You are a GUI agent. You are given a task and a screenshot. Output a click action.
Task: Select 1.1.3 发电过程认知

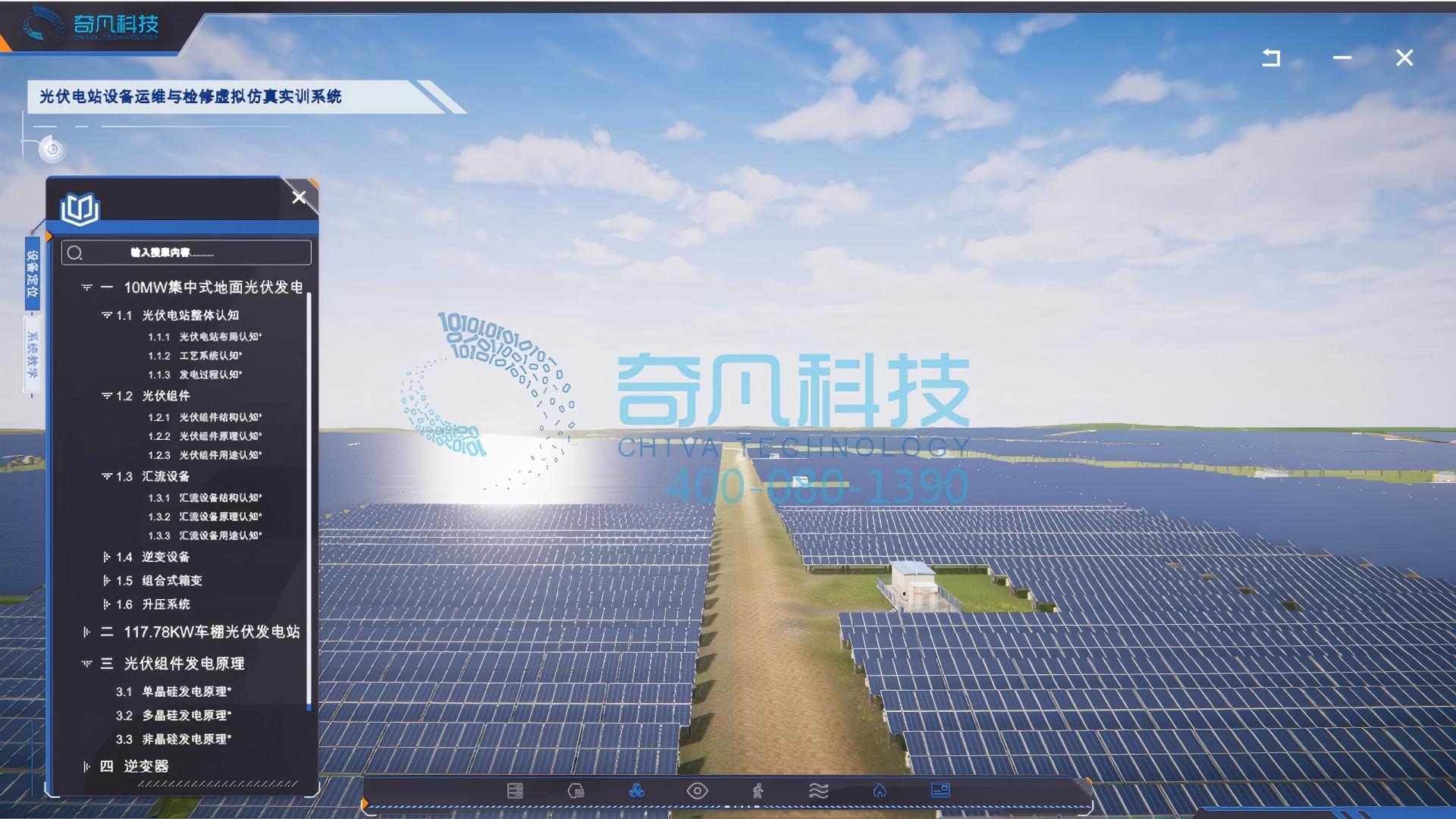coord(195,375)
